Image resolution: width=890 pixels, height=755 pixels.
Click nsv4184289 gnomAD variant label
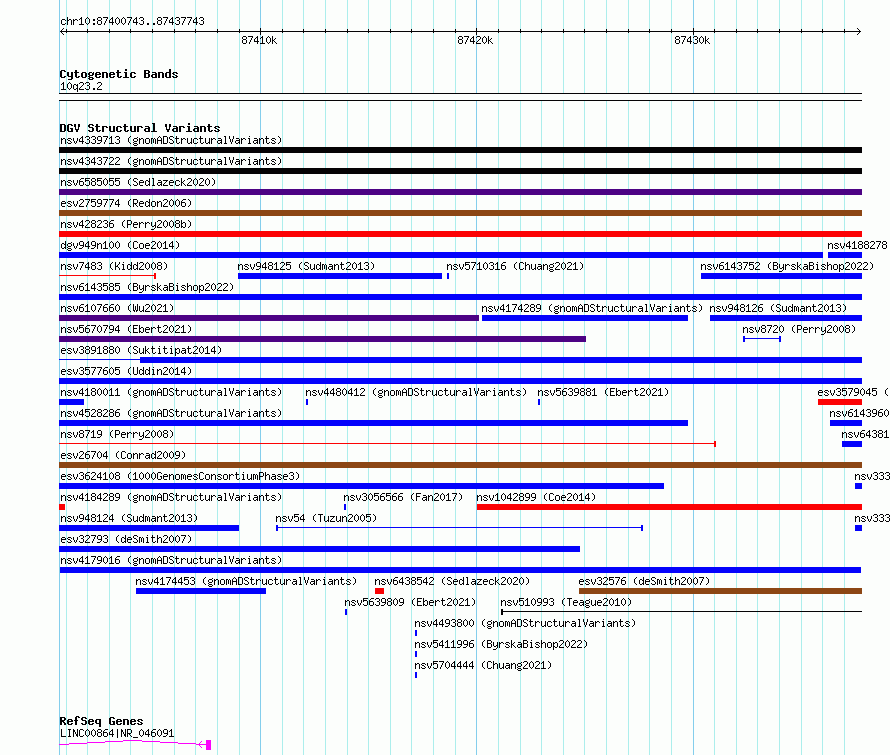(171, 497)
